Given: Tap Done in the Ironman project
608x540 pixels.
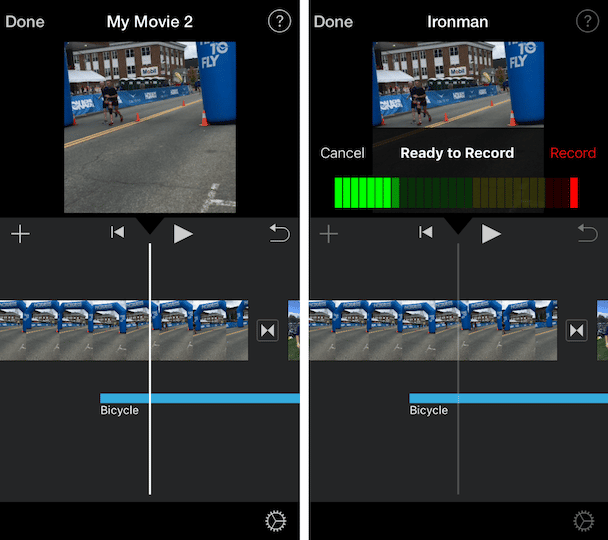Looking at the screenshot, I should 333,21.
